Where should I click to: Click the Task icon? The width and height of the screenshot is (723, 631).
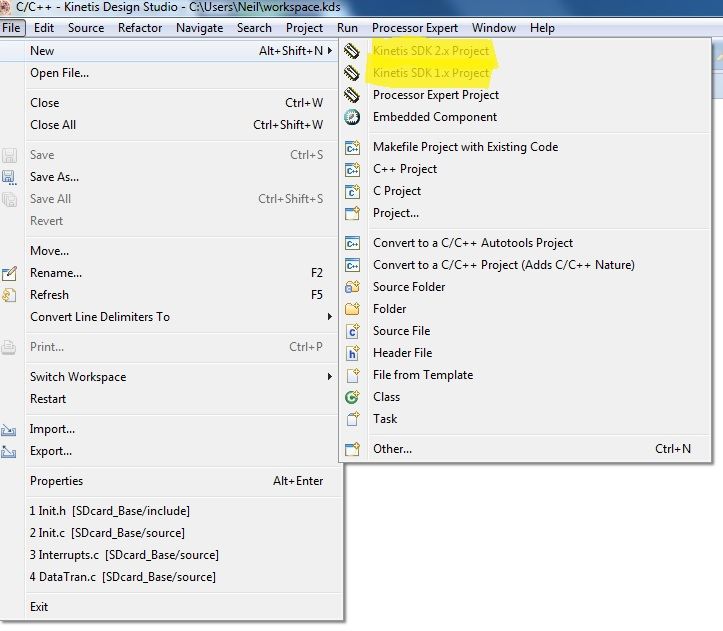353,419
